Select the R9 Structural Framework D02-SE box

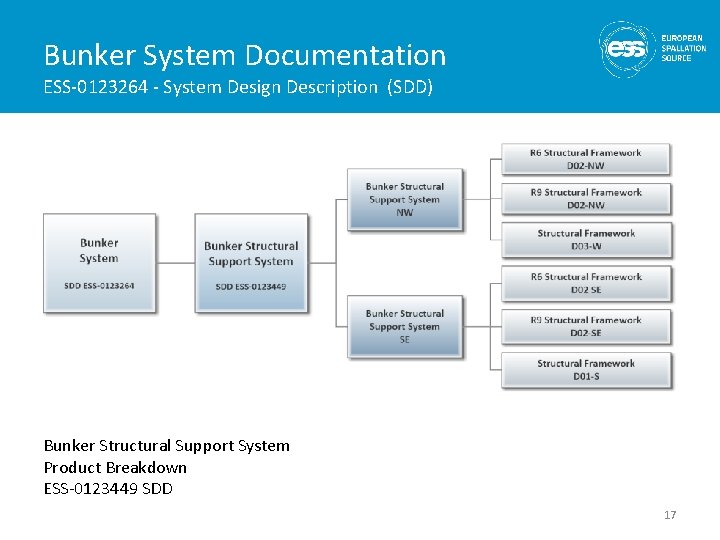click(586, 326)
